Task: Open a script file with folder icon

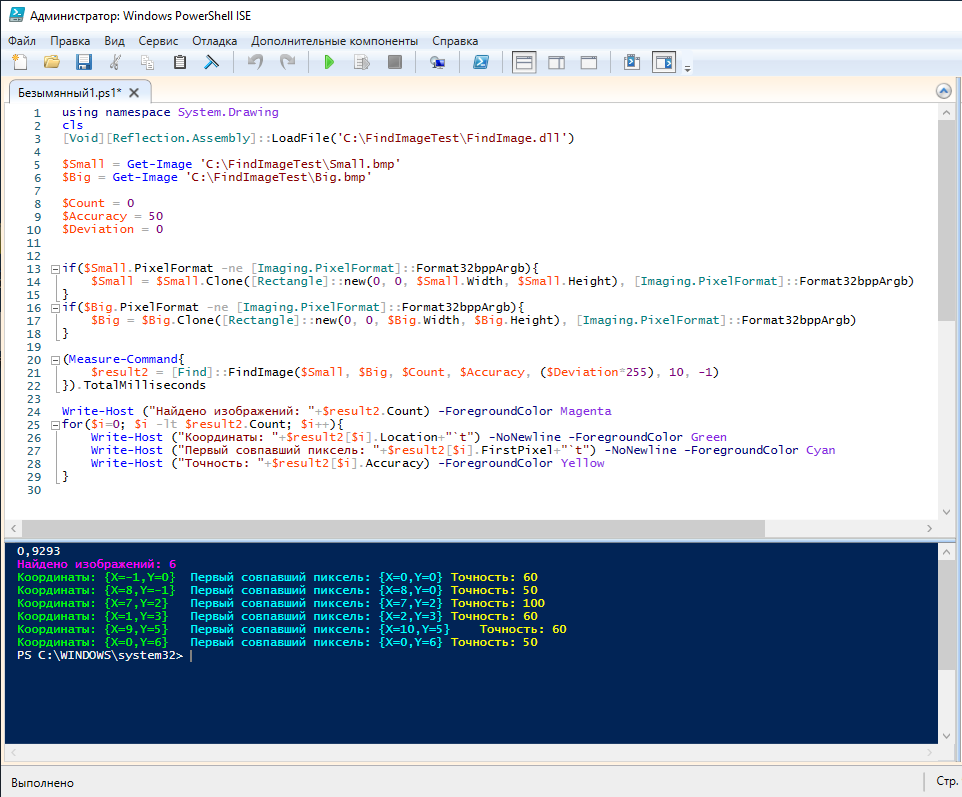Action: [x=52, y=63]
